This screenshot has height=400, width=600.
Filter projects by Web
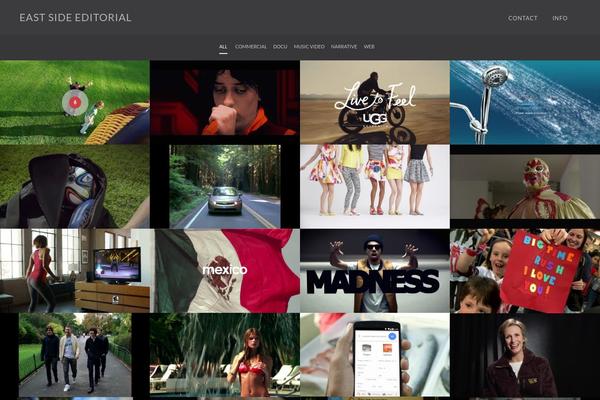click(x=369, y=46)
